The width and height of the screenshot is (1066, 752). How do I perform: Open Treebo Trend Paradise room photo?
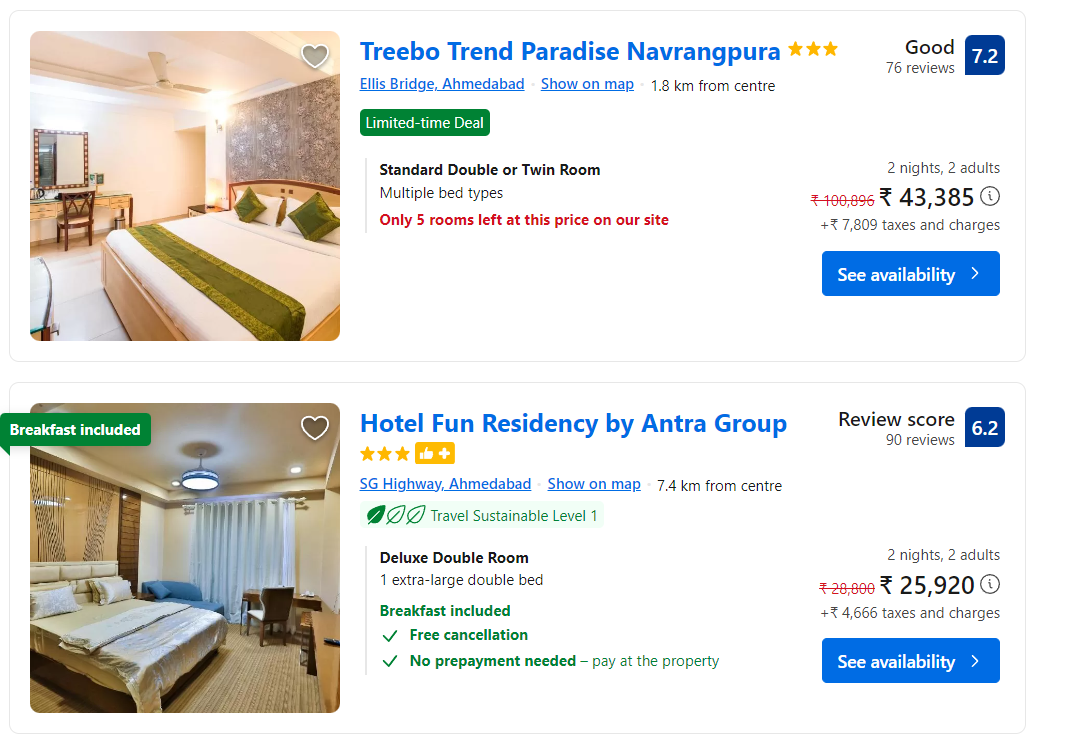tap(185, 200)
